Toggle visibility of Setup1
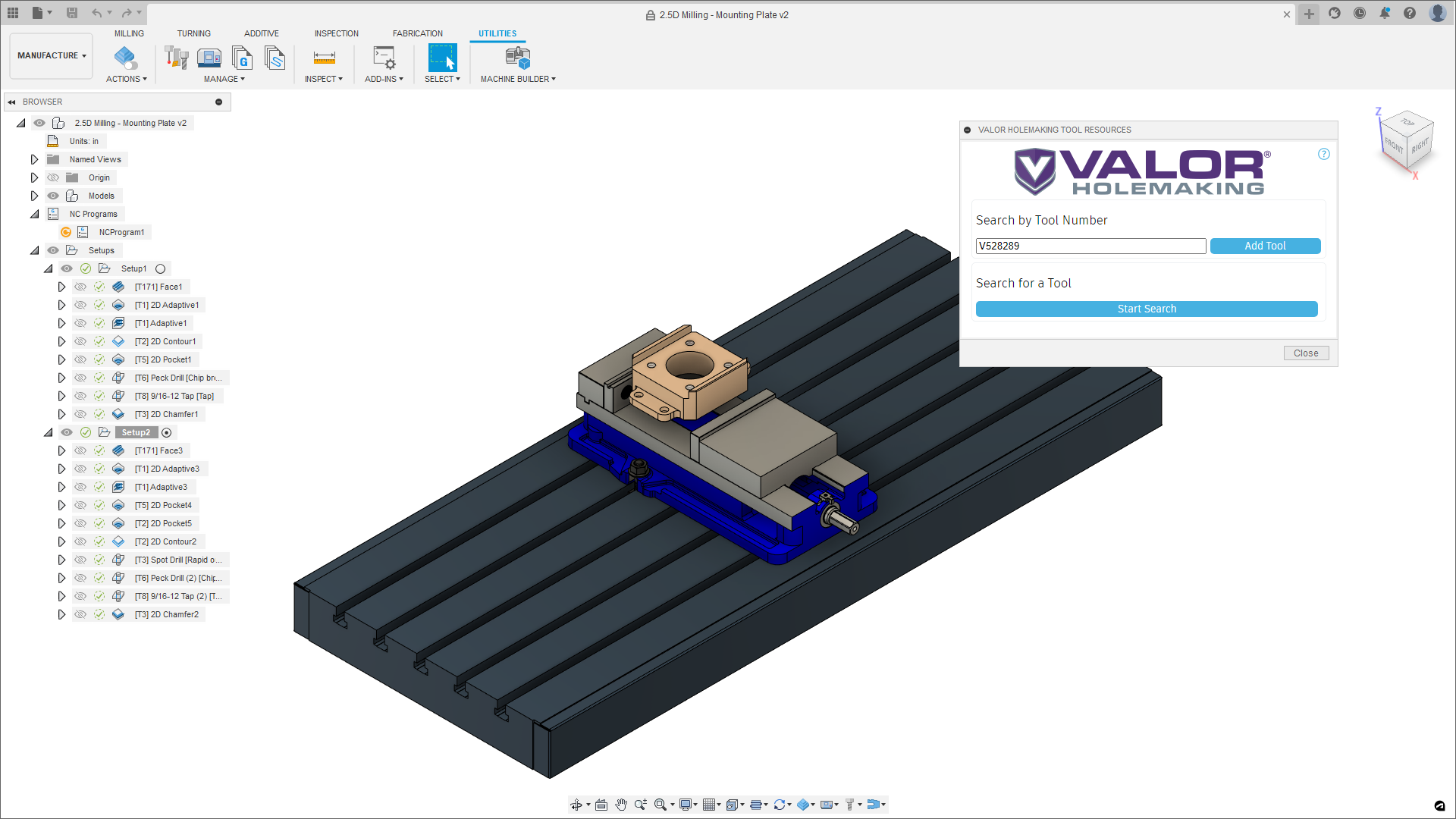 click(x=67, y=268)
